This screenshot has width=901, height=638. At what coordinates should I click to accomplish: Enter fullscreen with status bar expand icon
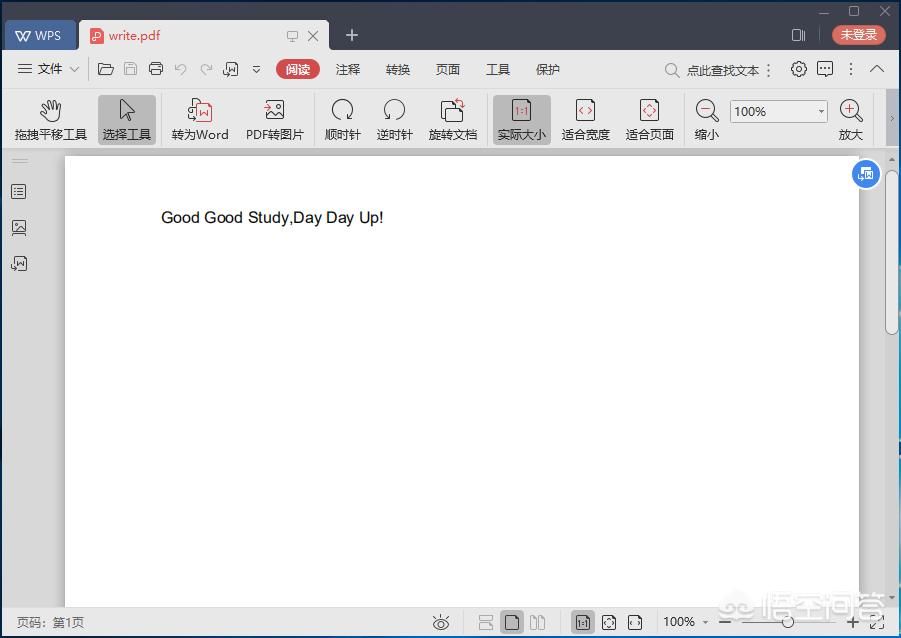click(877, 622)
